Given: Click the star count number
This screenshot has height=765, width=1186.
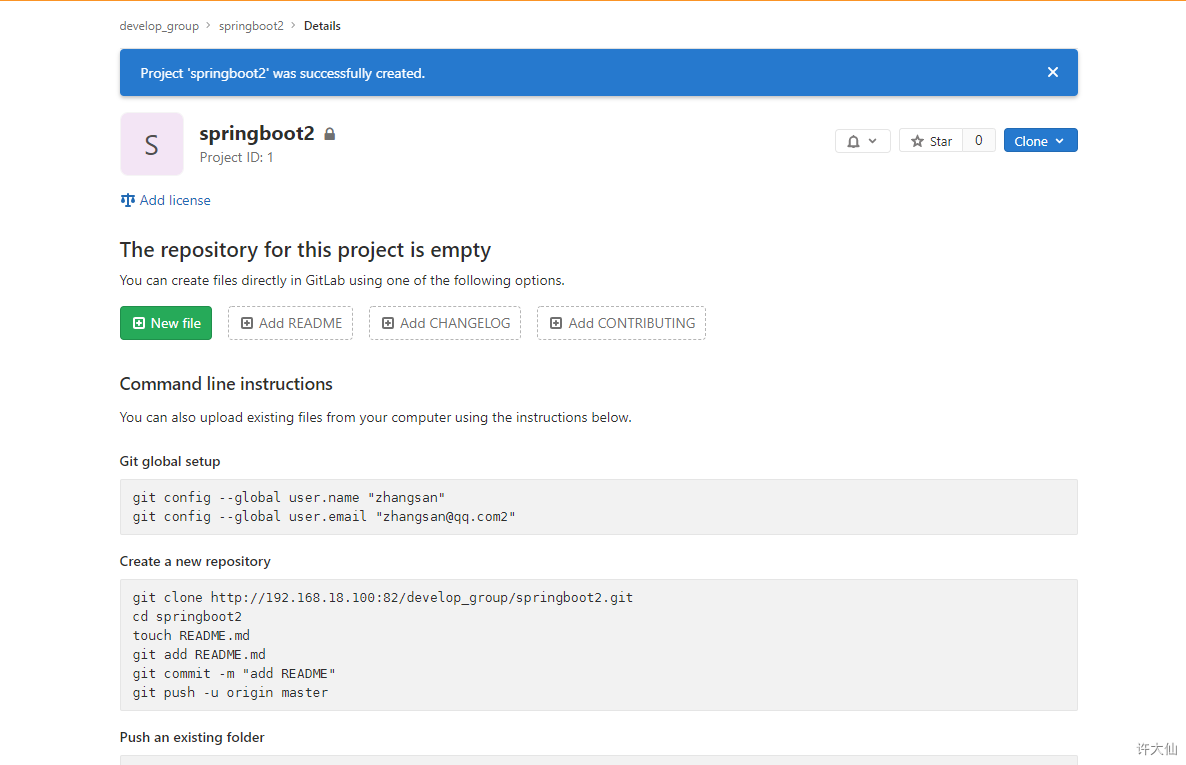Looking at the screenshot, I should click(x=979, y=141).
